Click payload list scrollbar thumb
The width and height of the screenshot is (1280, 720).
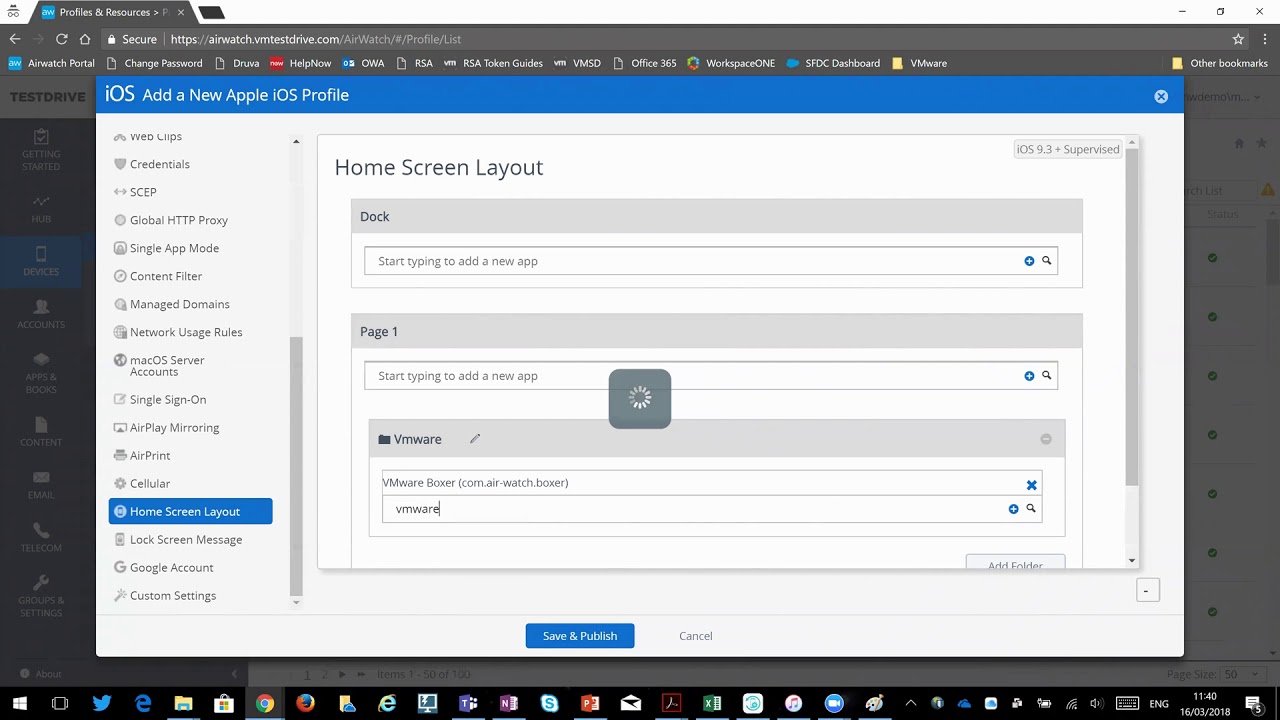pyautogui.click(x=295, y=465)
